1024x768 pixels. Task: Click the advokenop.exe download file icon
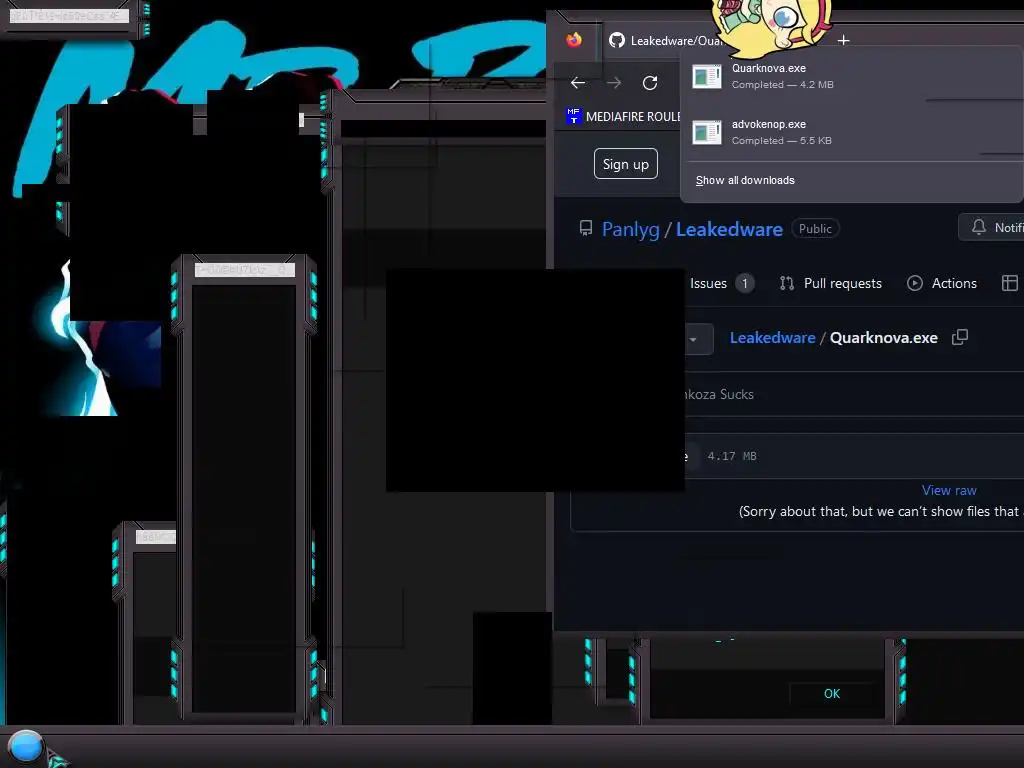707,133
